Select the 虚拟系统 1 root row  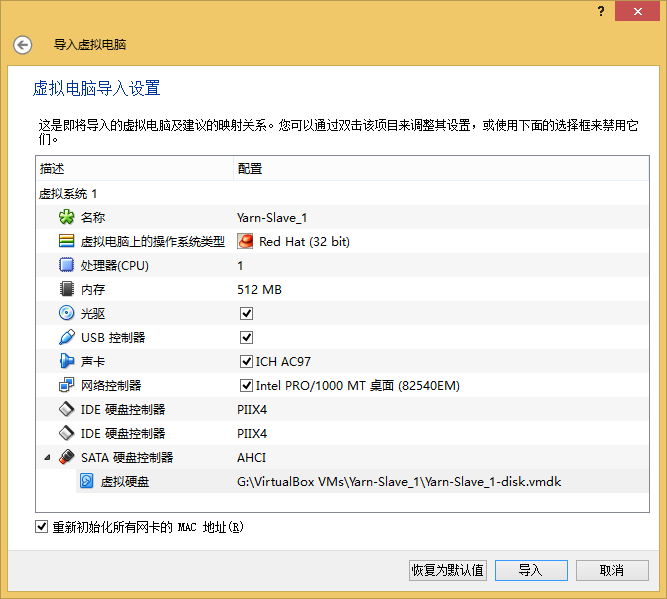tap(342, 194)
